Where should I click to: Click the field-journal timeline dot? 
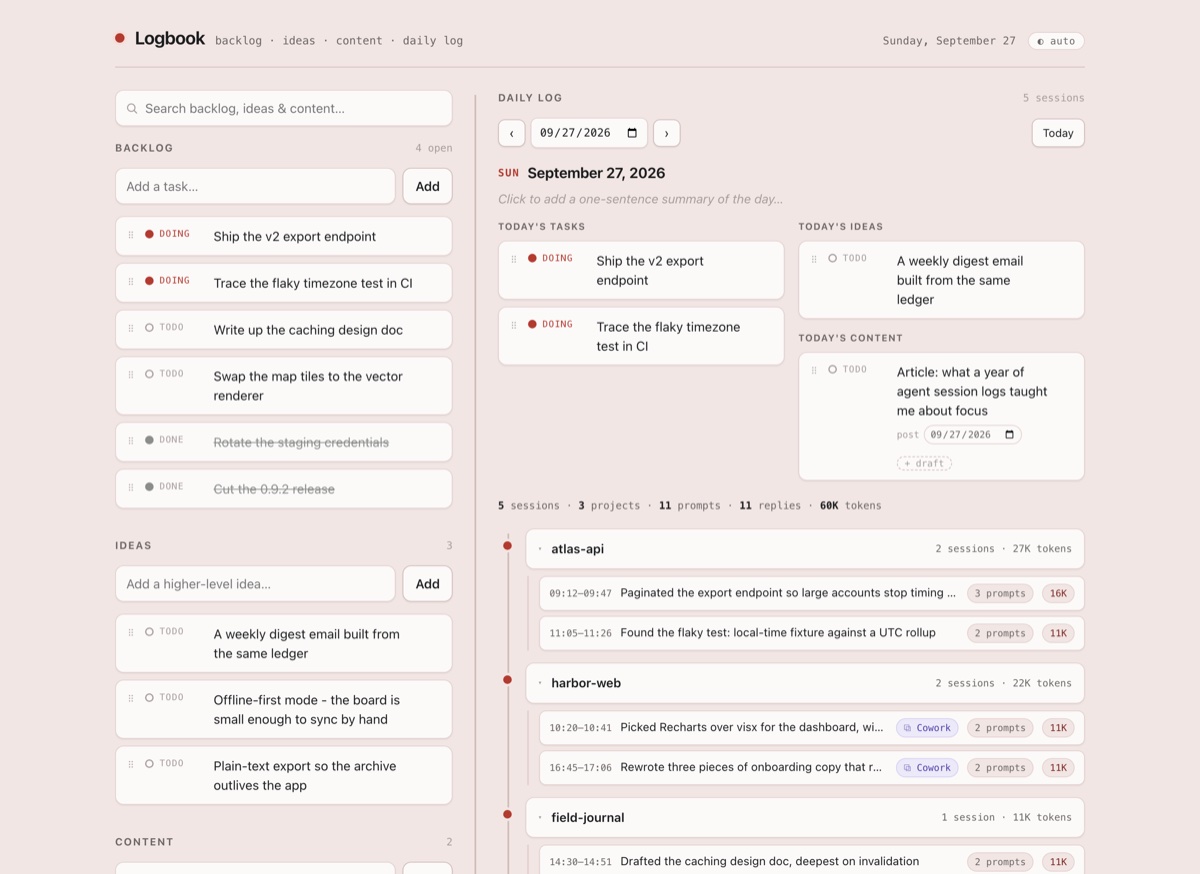click(x=507, y=813)
